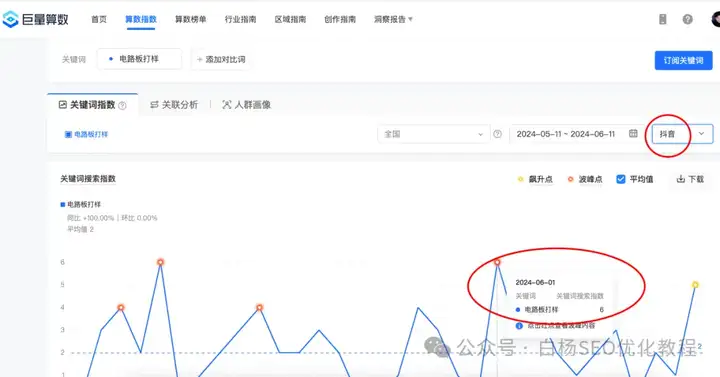Screen dimensions: 720x377
Task: Click the highest peak marker at left of chart
Action: click(x=160, y=262)
